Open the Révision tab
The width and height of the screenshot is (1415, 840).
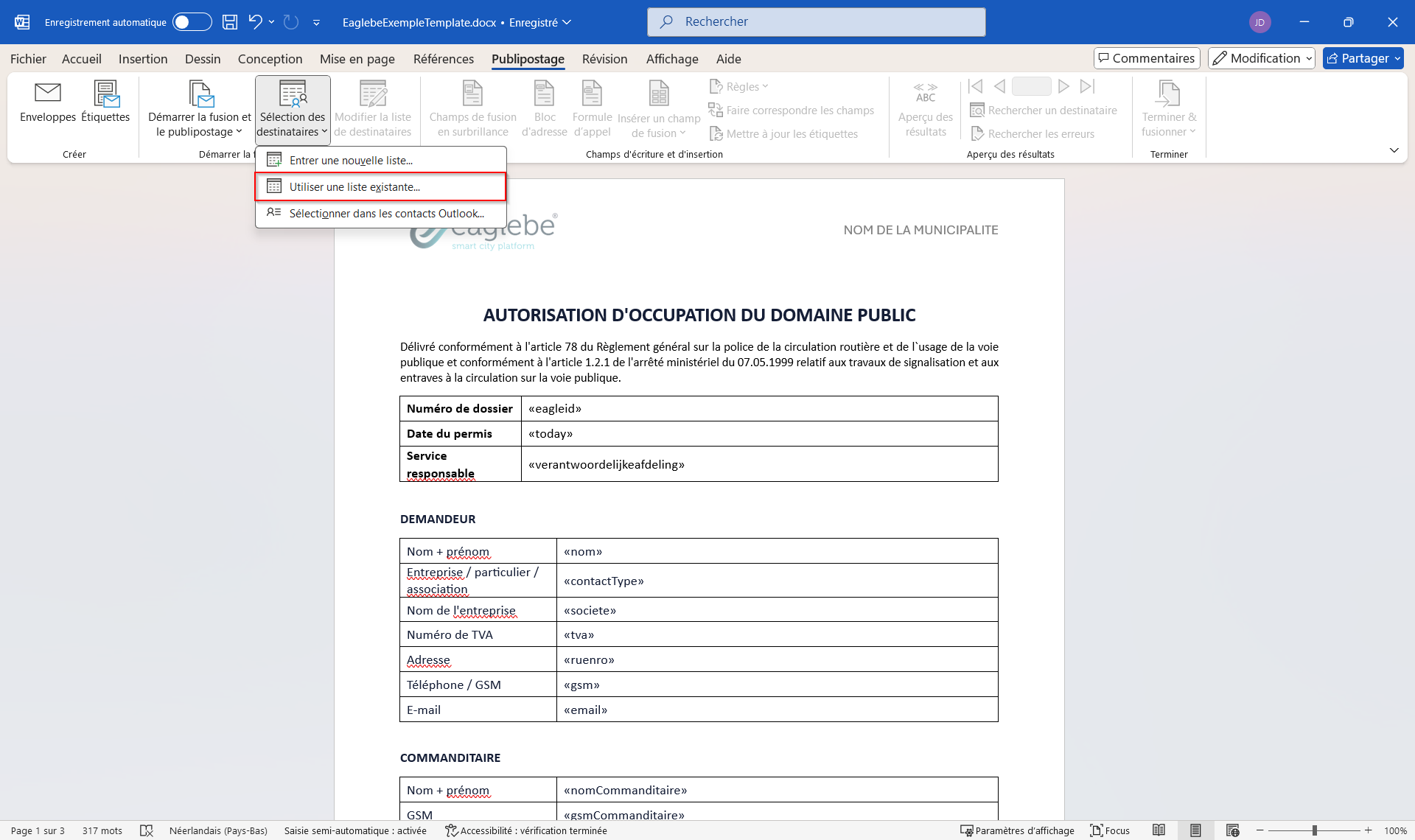coord(604,59)
